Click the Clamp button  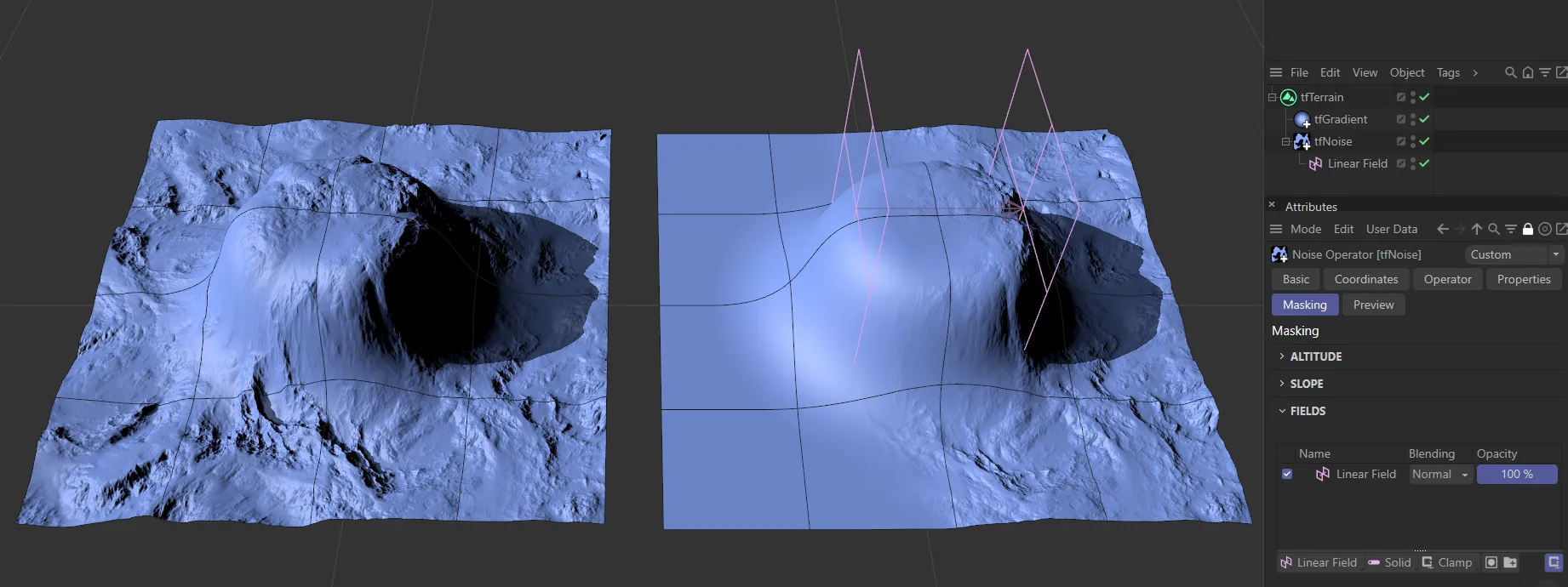point(1446,562)
